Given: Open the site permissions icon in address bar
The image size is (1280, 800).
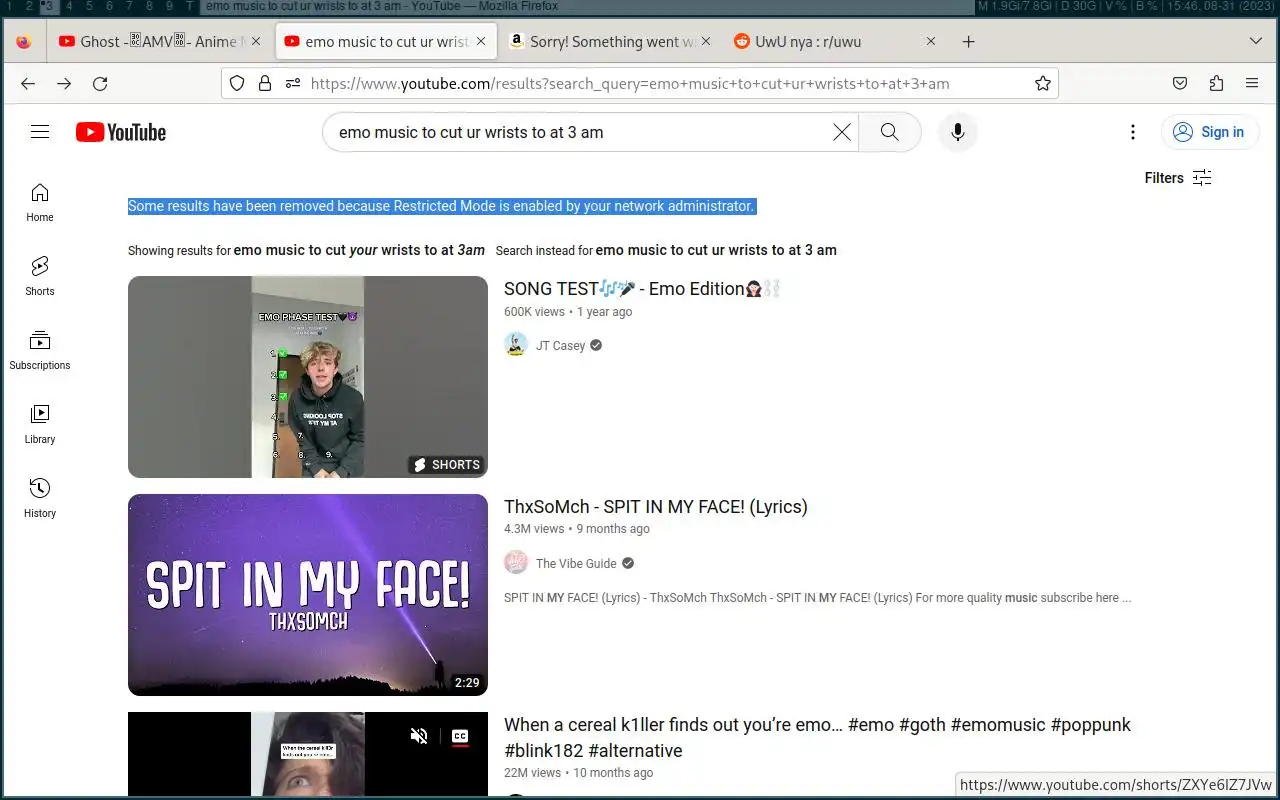Looking at the screenshot, I should tap(292, 84).
